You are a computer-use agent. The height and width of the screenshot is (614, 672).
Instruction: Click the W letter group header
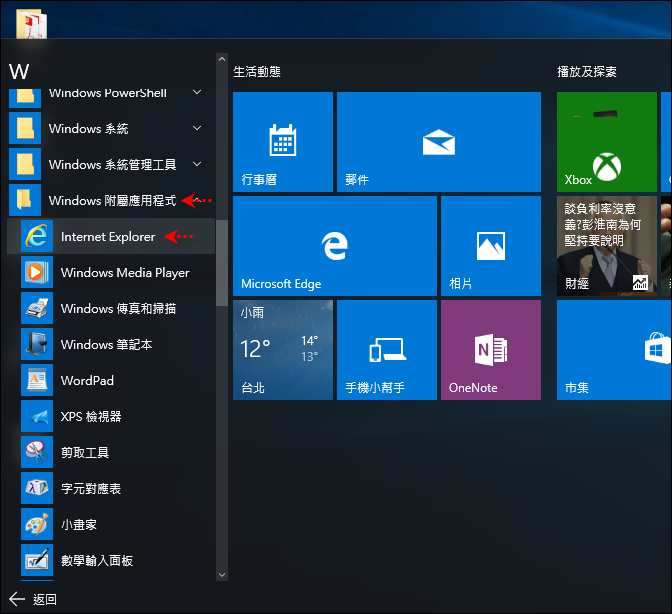tap(19, 72)
